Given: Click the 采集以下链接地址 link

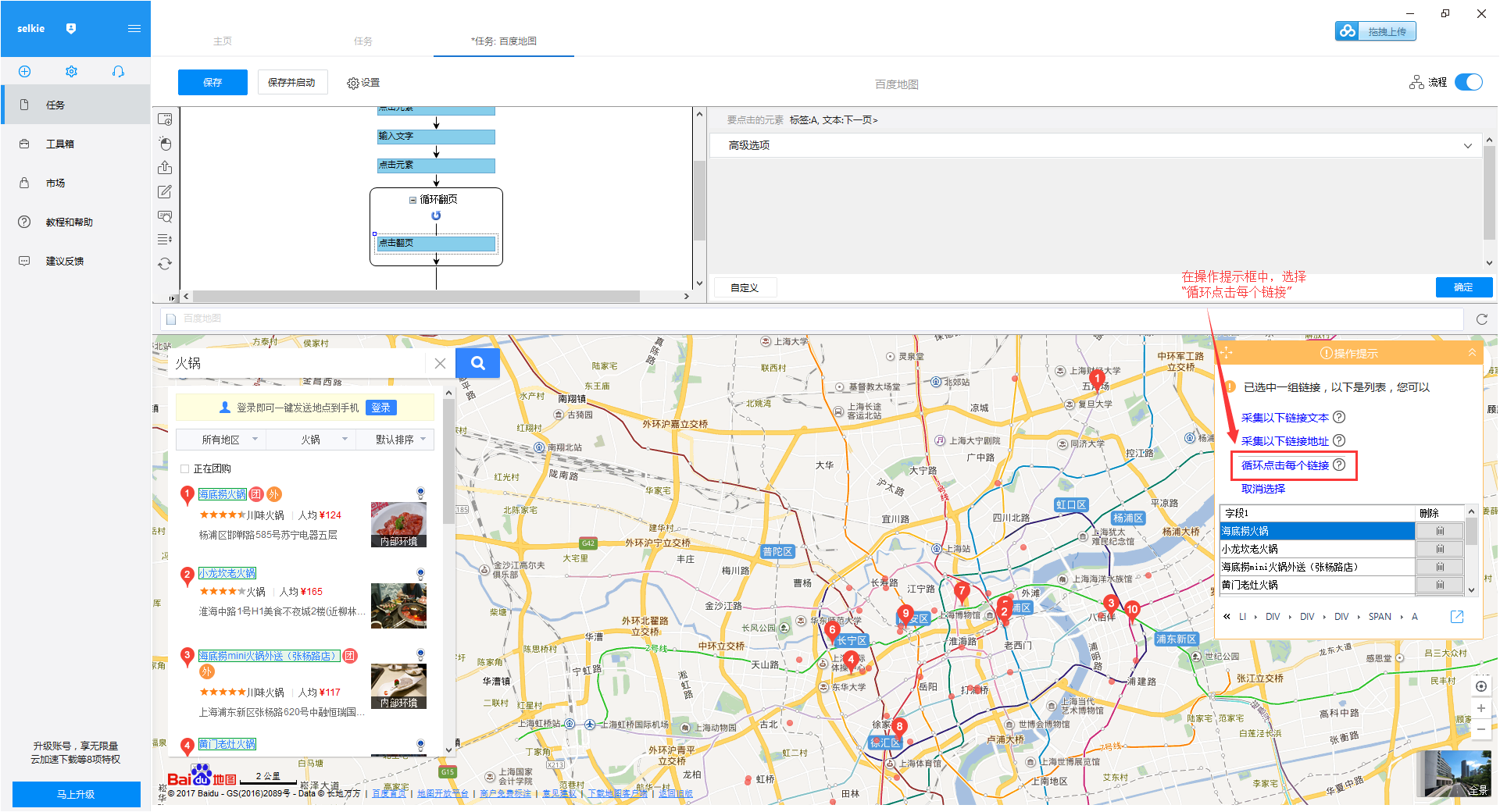Looking at the screenshot, I should (x=1284, y=441).
